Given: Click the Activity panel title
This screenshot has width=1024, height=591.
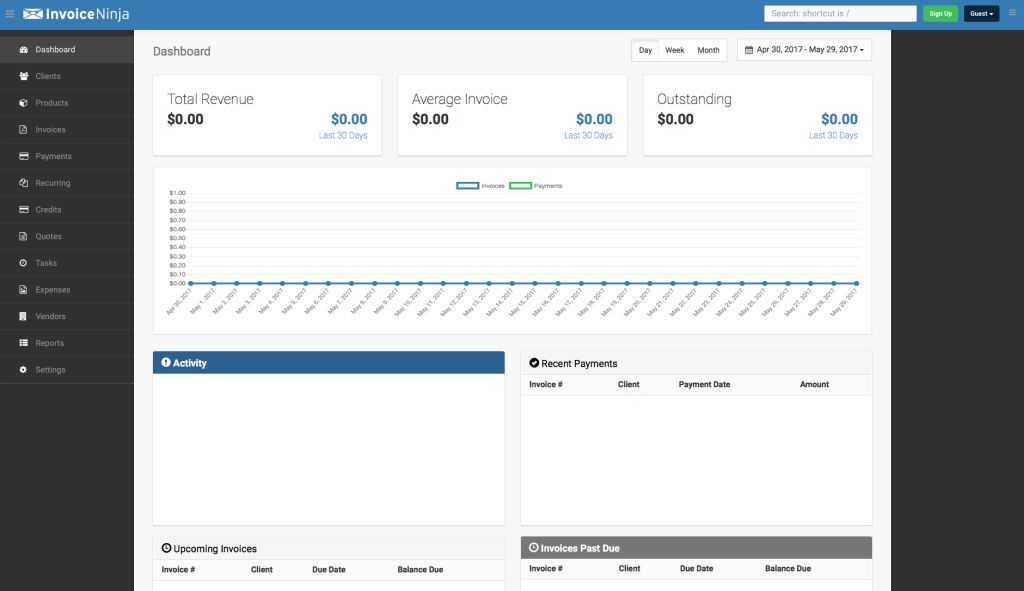Looking at the screenshot, I should [189, 363].
